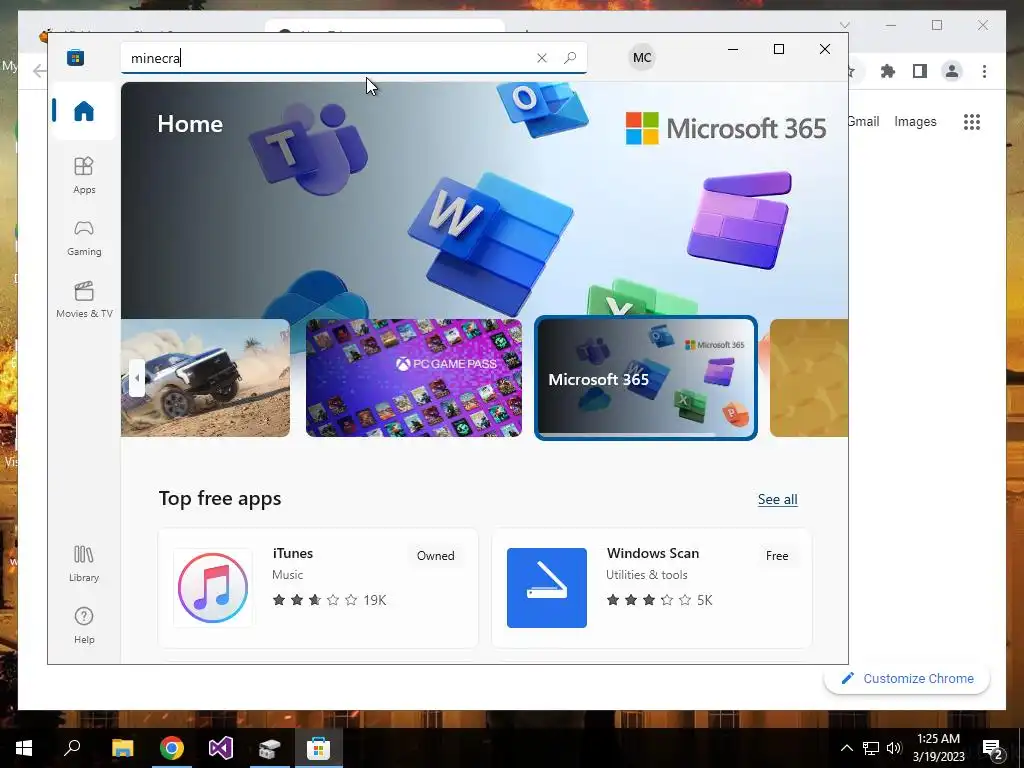Viewport: 1024px width, 768px height.
Task: Click the Free label on Windows Scan
Action: [776, 556]
